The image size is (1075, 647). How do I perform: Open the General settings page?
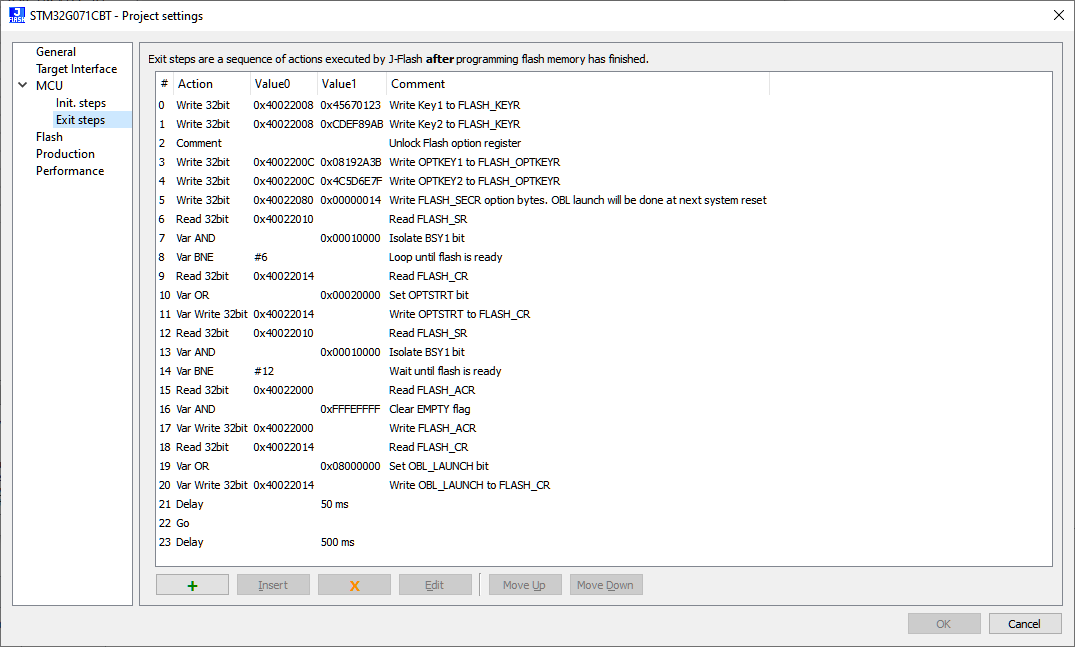coord(56,51)
